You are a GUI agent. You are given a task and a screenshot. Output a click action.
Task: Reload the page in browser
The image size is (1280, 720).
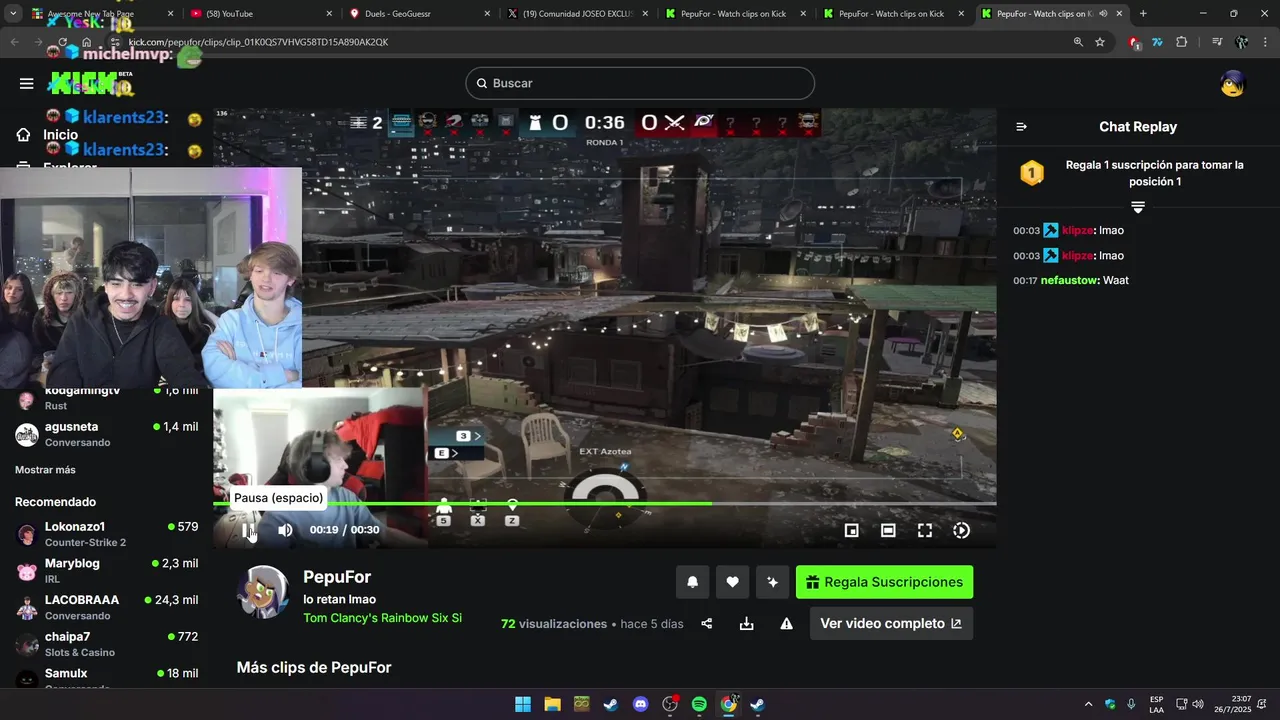[63, 42]
